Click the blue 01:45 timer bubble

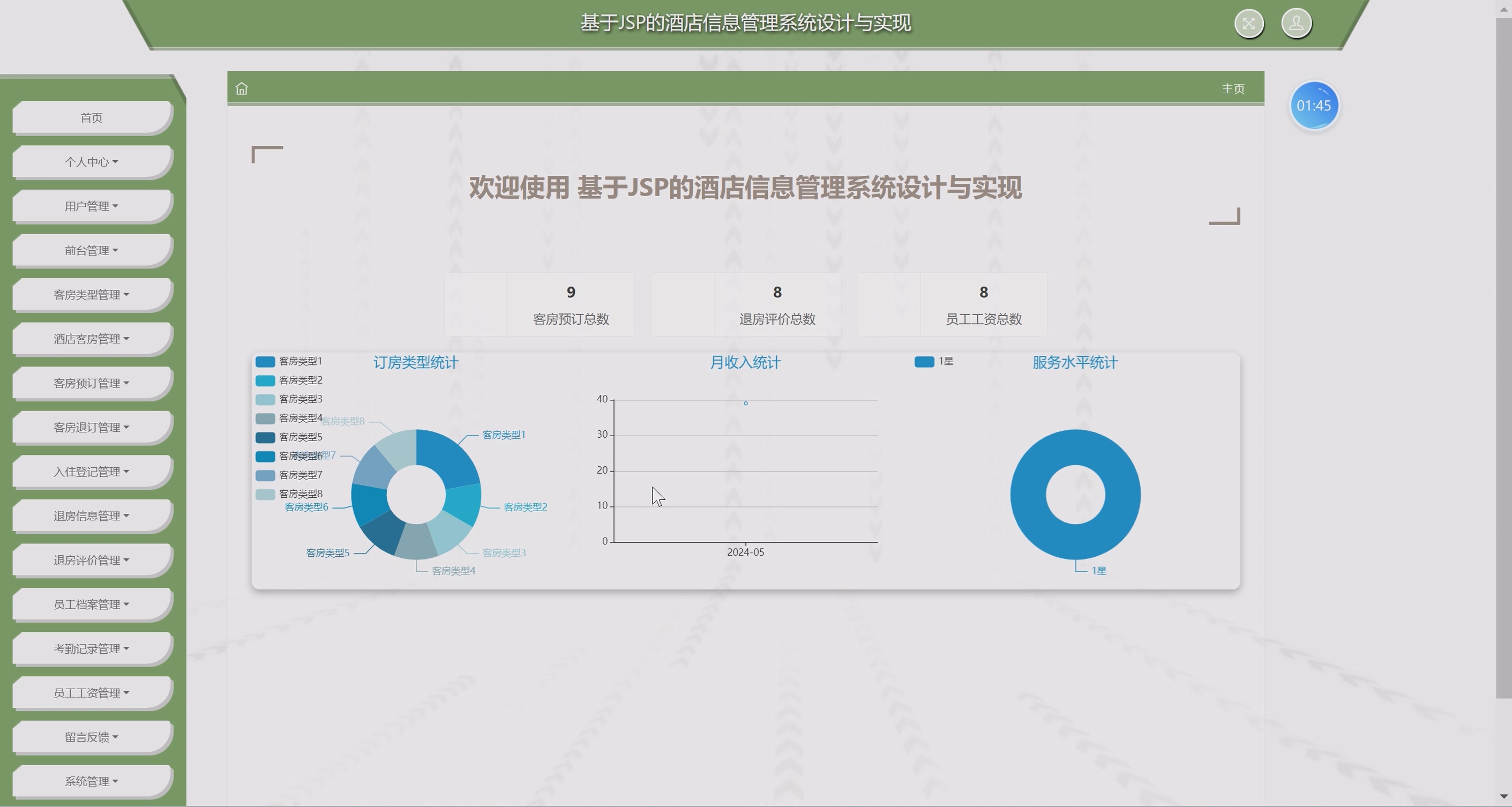[x=1314, y=106]
